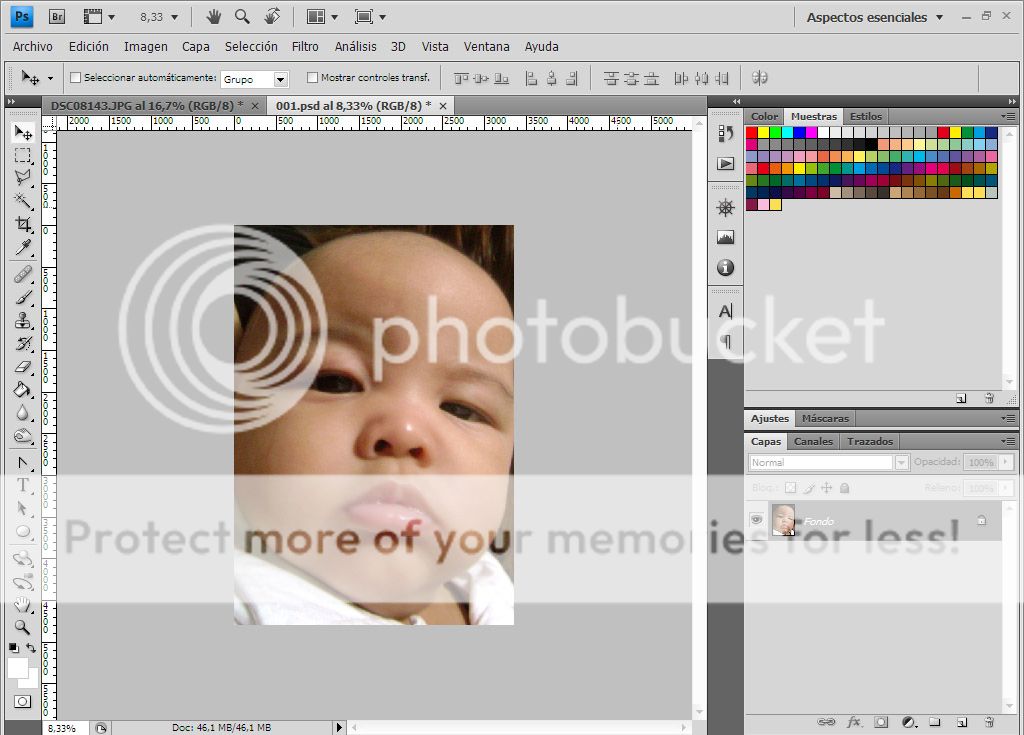Pick the Path Selection arrow tool
1024x735 pixels.
[x=23, y=508]
